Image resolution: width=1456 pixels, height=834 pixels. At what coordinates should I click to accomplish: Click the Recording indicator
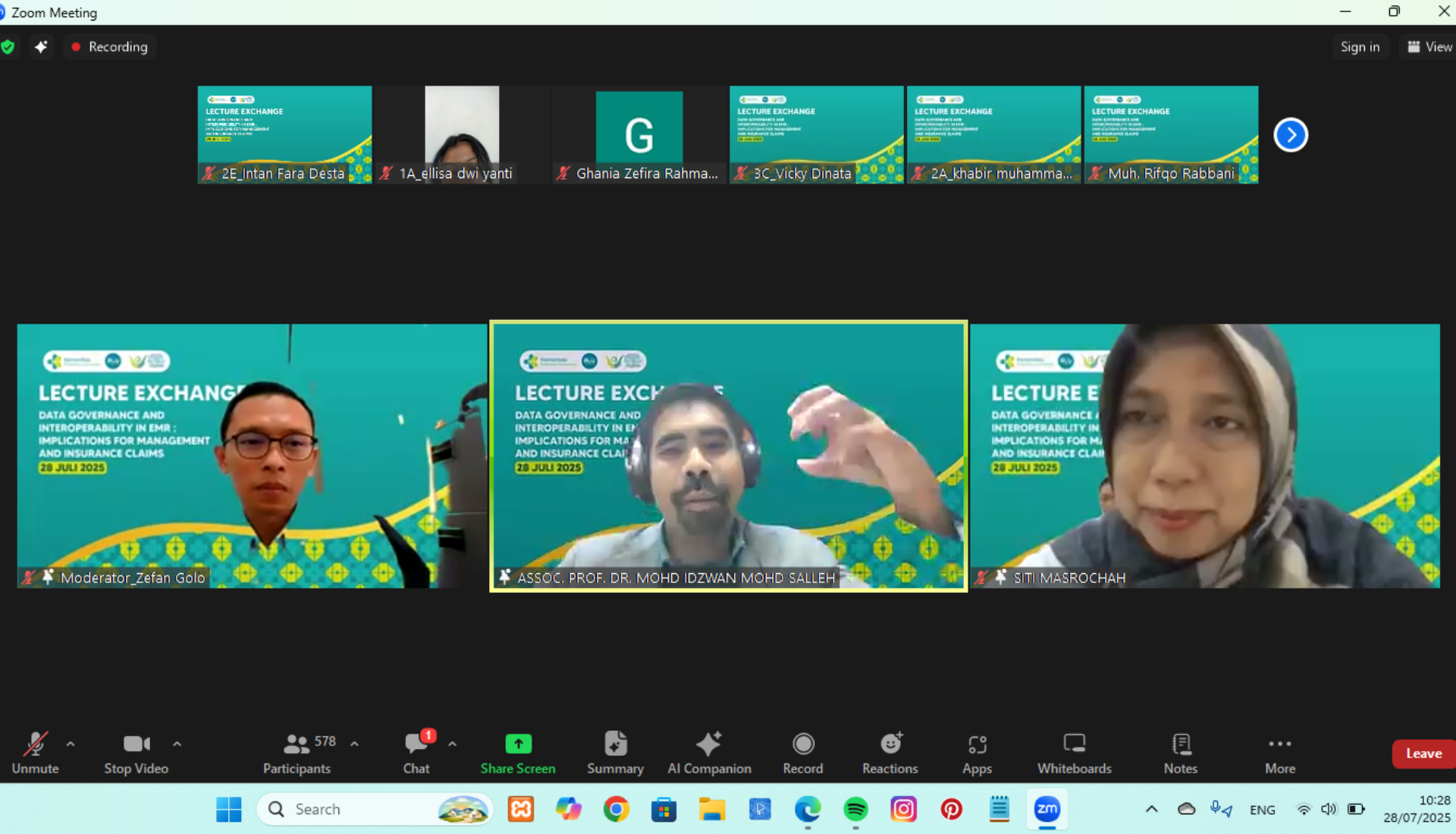[110, 46]
